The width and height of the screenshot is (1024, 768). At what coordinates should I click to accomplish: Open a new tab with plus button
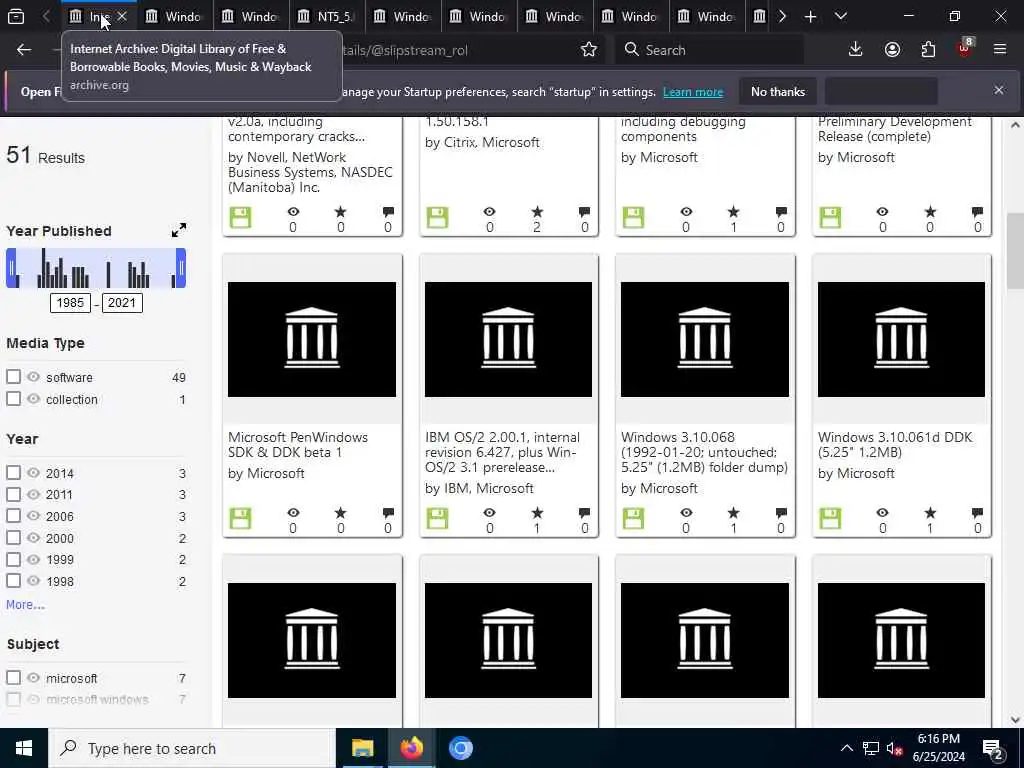coord(810,16)
